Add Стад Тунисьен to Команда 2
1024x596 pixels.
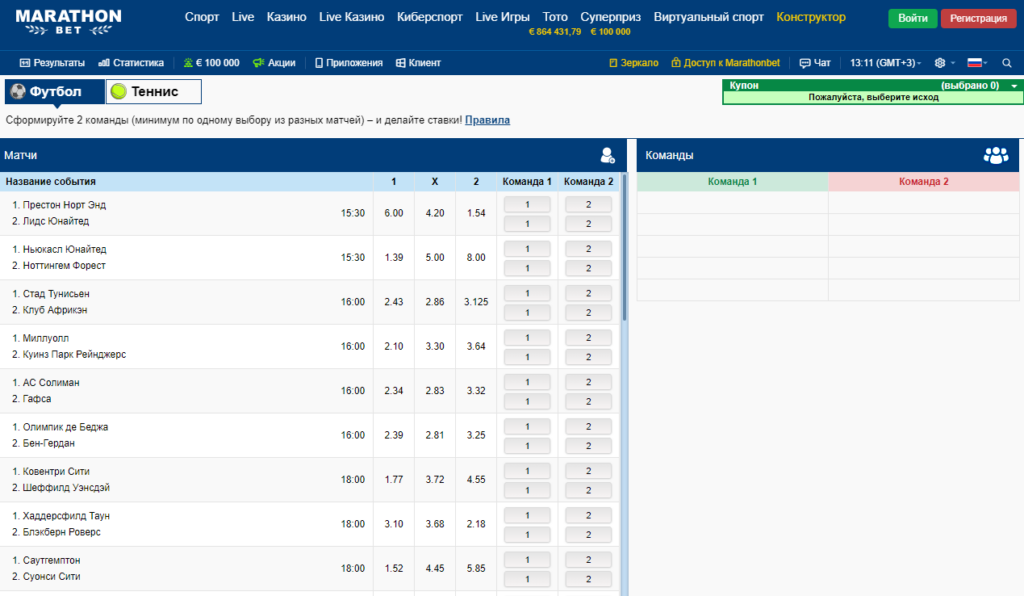tap(588, 293)
